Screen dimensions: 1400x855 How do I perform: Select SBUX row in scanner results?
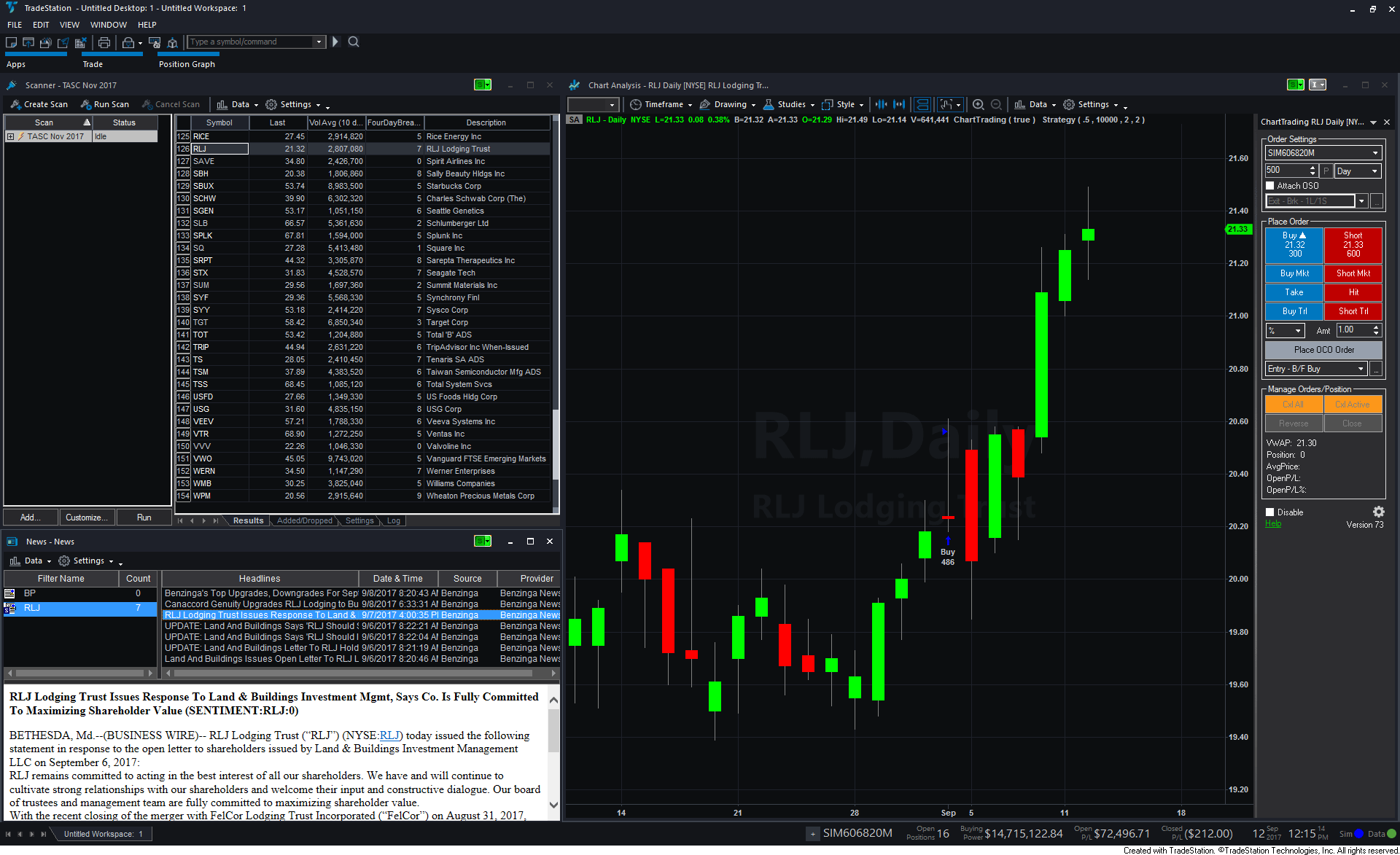(x=363, y=186)
